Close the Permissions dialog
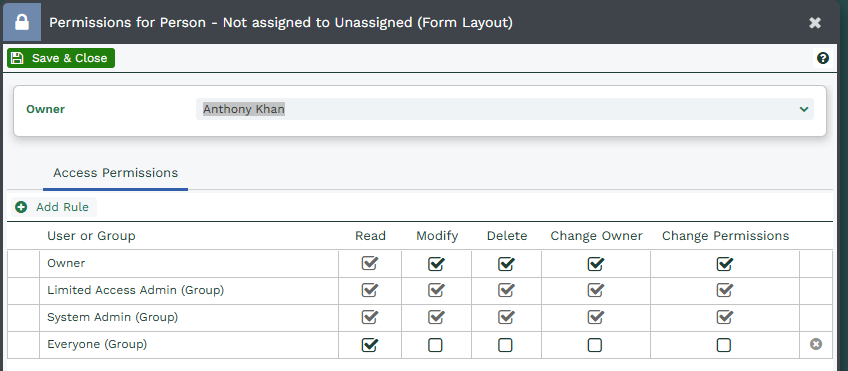Viewport: 848px width, 371px height. pos(814,23)
